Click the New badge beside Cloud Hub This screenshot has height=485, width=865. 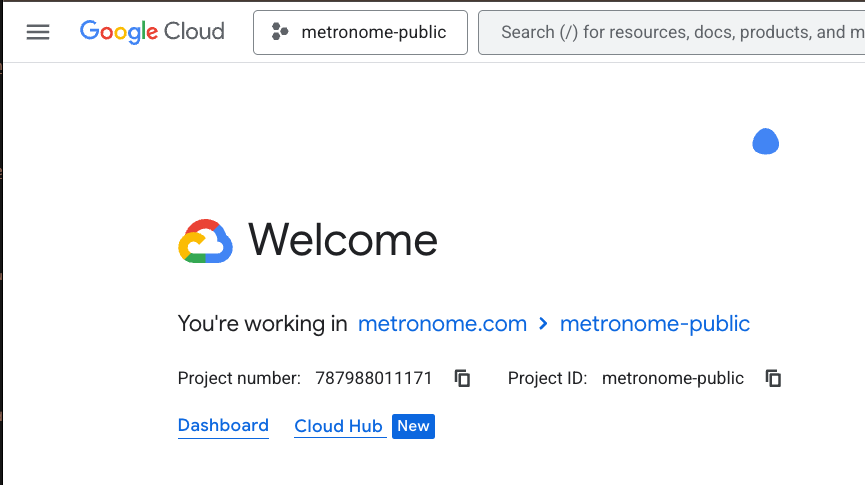click(x=413, y=427)
